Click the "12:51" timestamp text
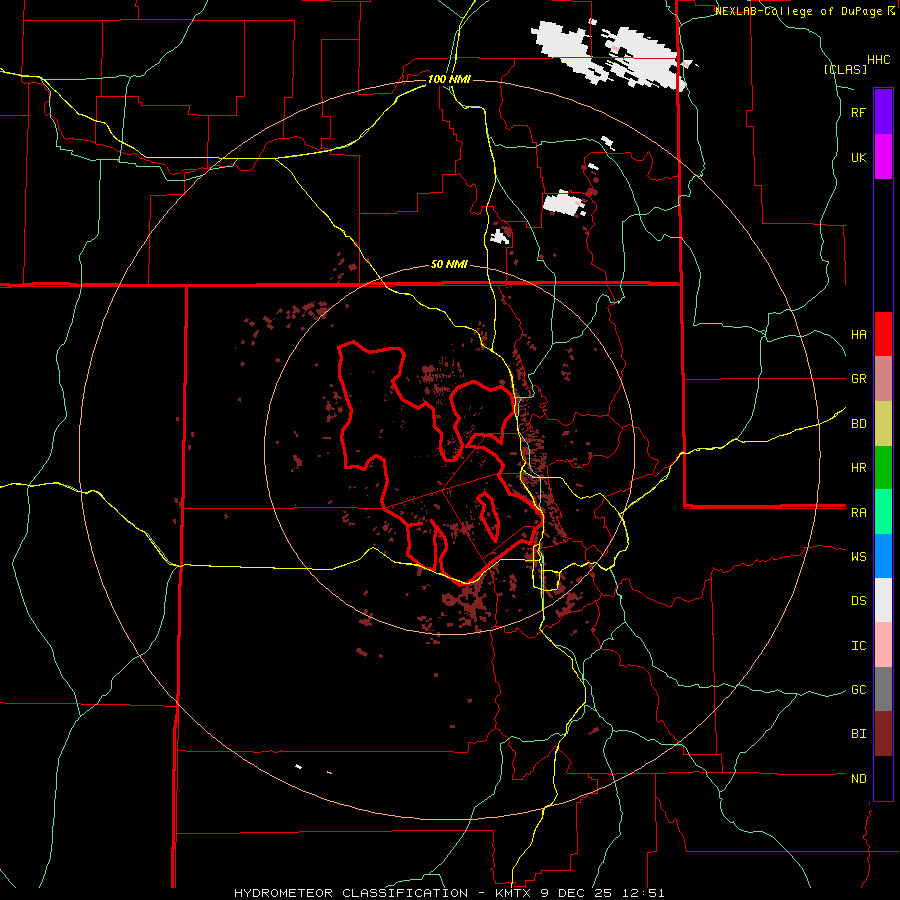The height and width of the screenshot is (900, 900). pyautogui.click(x=641, y=893)
